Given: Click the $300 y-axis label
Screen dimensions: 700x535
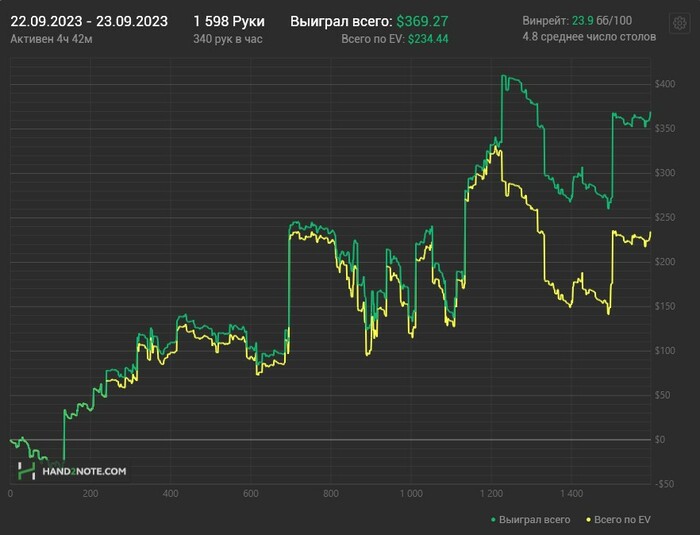Looking at the screenshot, I should click(x=665, y=173).
